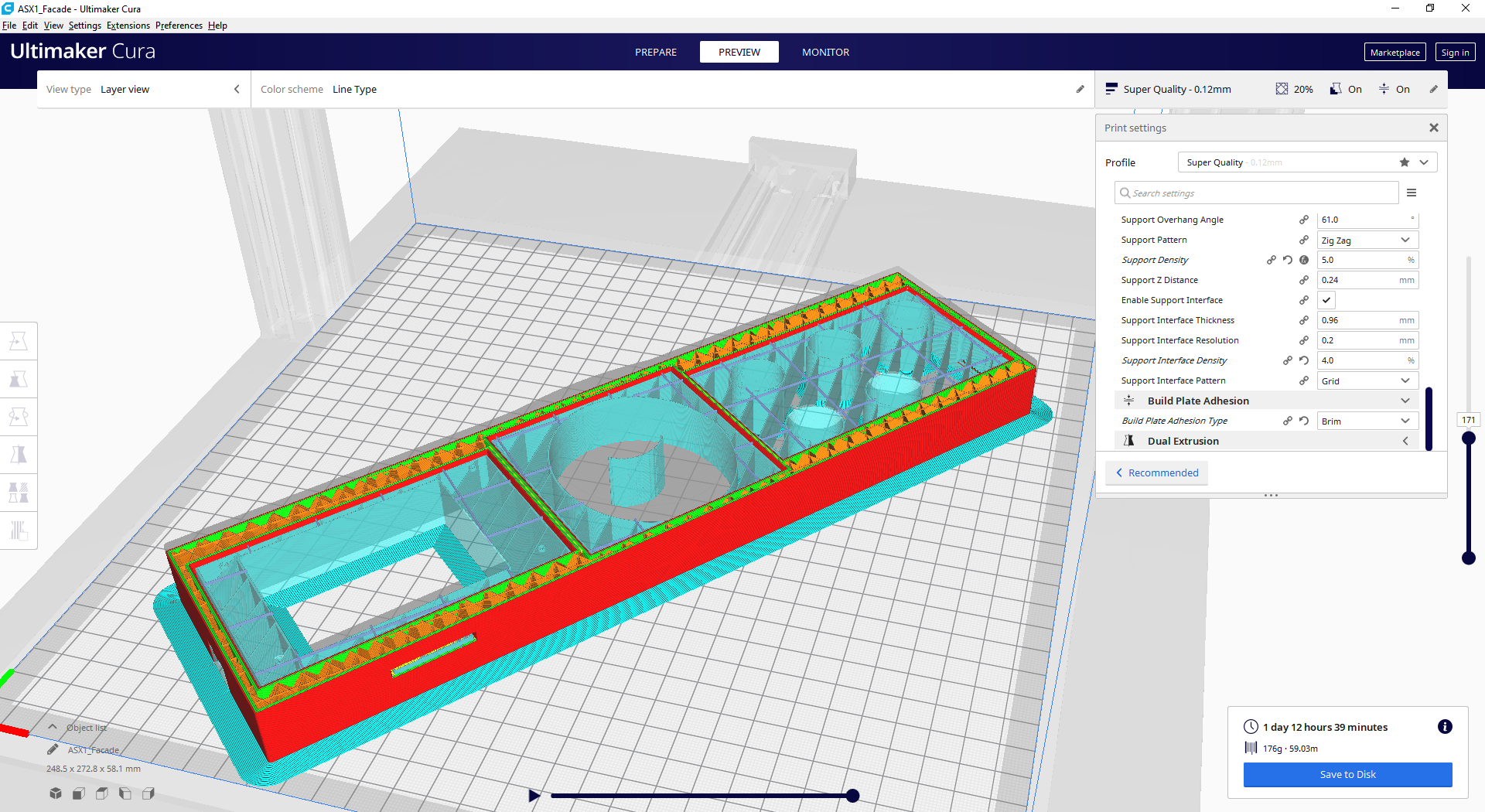The width and height of the screenshot is (1485, 812).
Task: Collapse print settings via Super Quality header
Action: click(x=1271, y=89)
